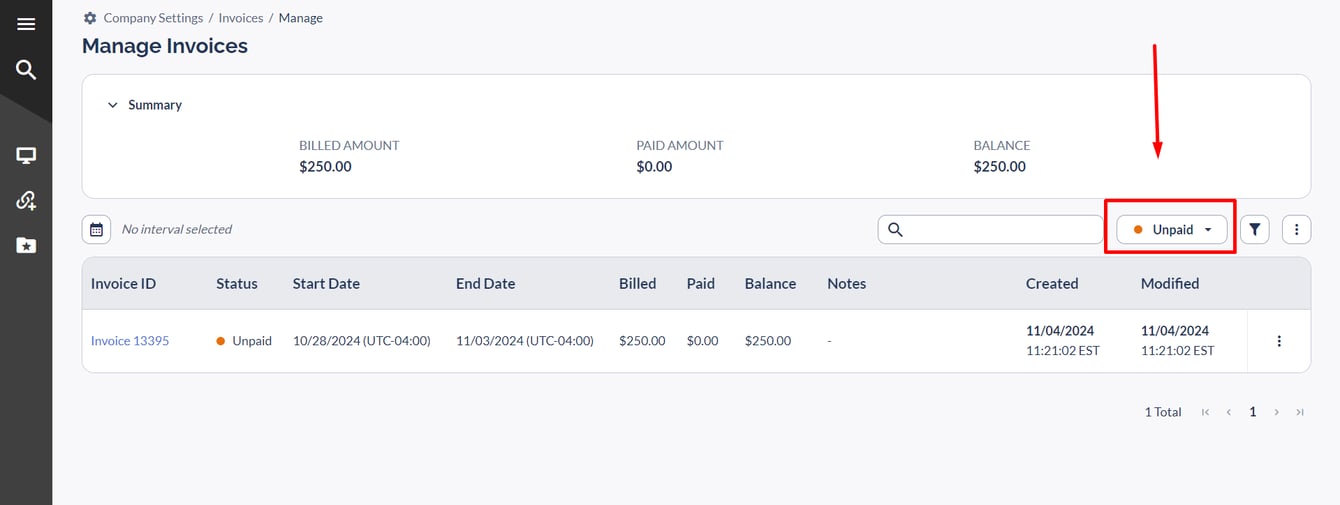Open the monitor icon in sidebar
Viewport: 1340px width, 505px height.
(26, 156)
